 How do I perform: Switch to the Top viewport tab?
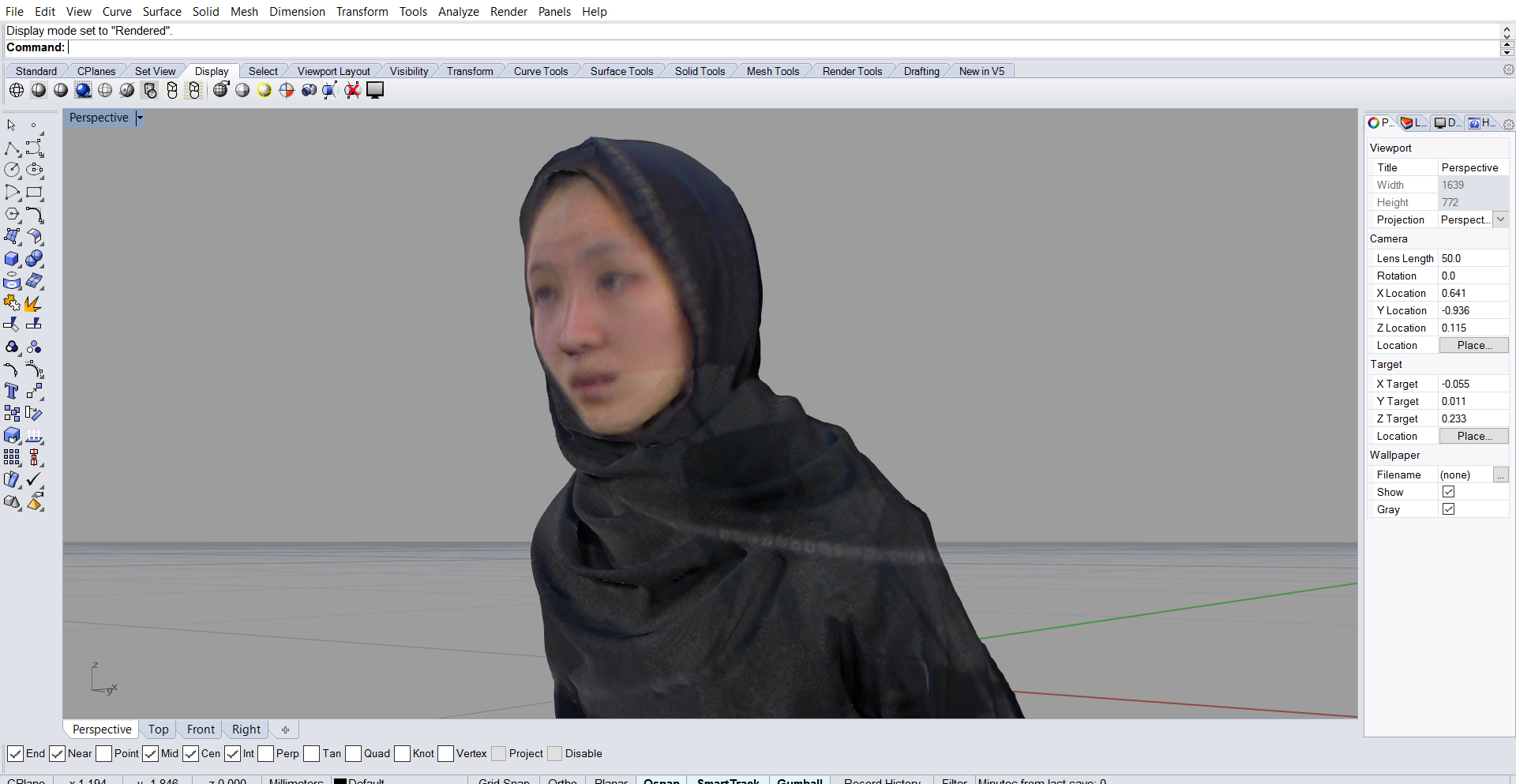point(158,730)
